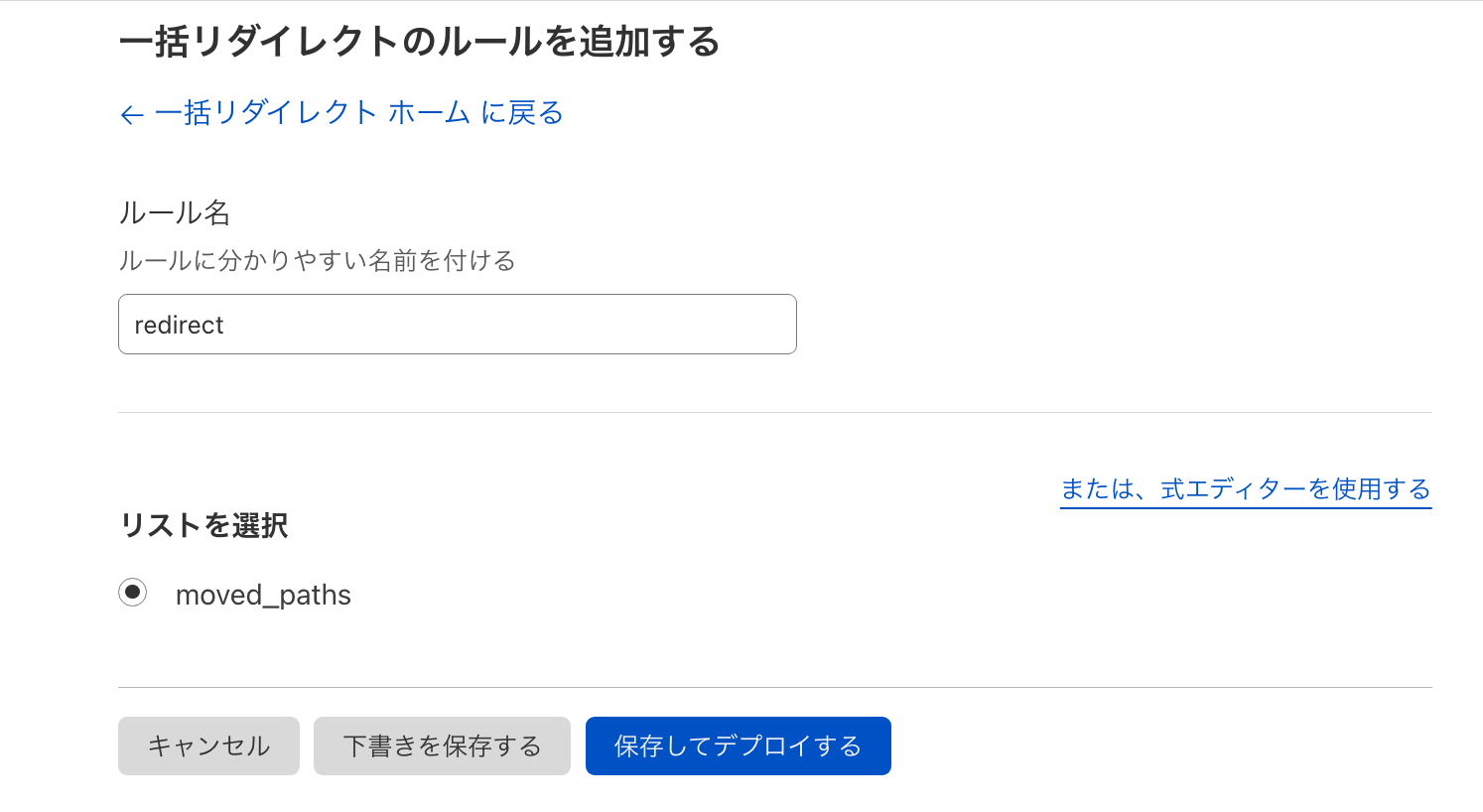1483x812 pixels.
Task: Click the left arrow icon beside 一括リダイレクト ホーム
Action: 131,114
